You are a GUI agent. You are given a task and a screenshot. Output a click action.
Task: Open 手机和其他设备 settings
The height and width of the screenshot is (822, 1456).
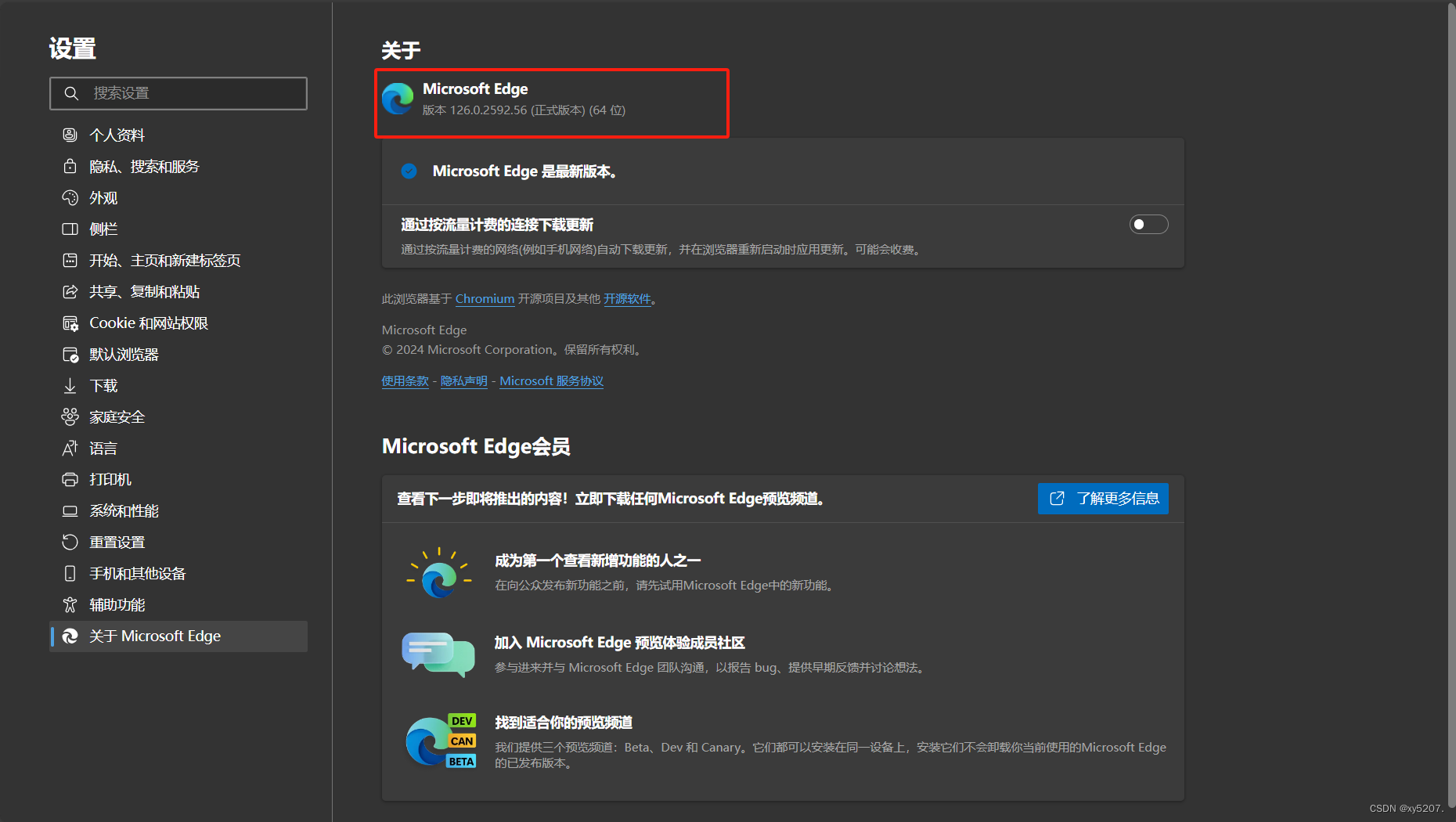[x=178, y=573]
